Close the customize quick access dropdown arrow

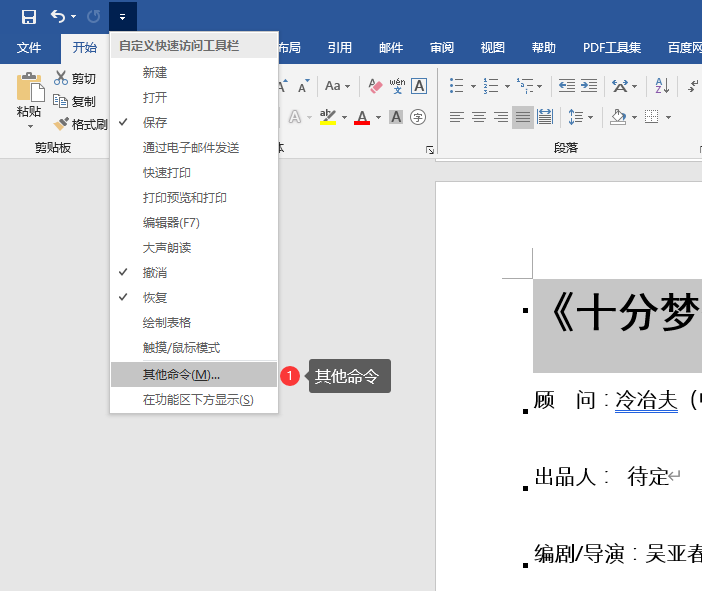[x=122, y=17]
